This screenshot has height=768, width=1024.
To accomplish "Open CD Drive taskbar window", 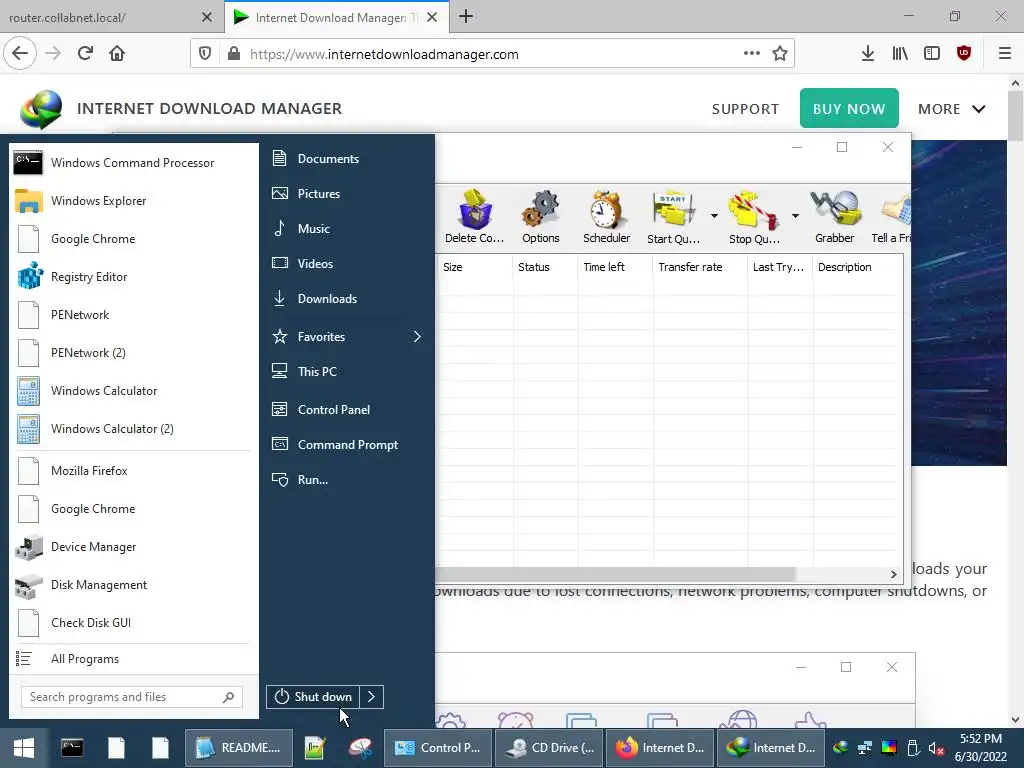I will 547,748.
